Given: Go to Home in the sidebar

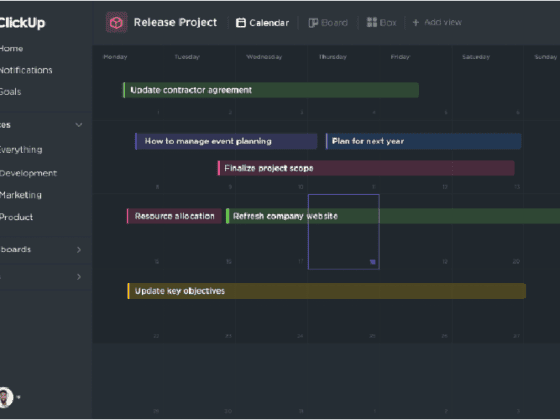Looking at the screenshot, I should [11, 49].
